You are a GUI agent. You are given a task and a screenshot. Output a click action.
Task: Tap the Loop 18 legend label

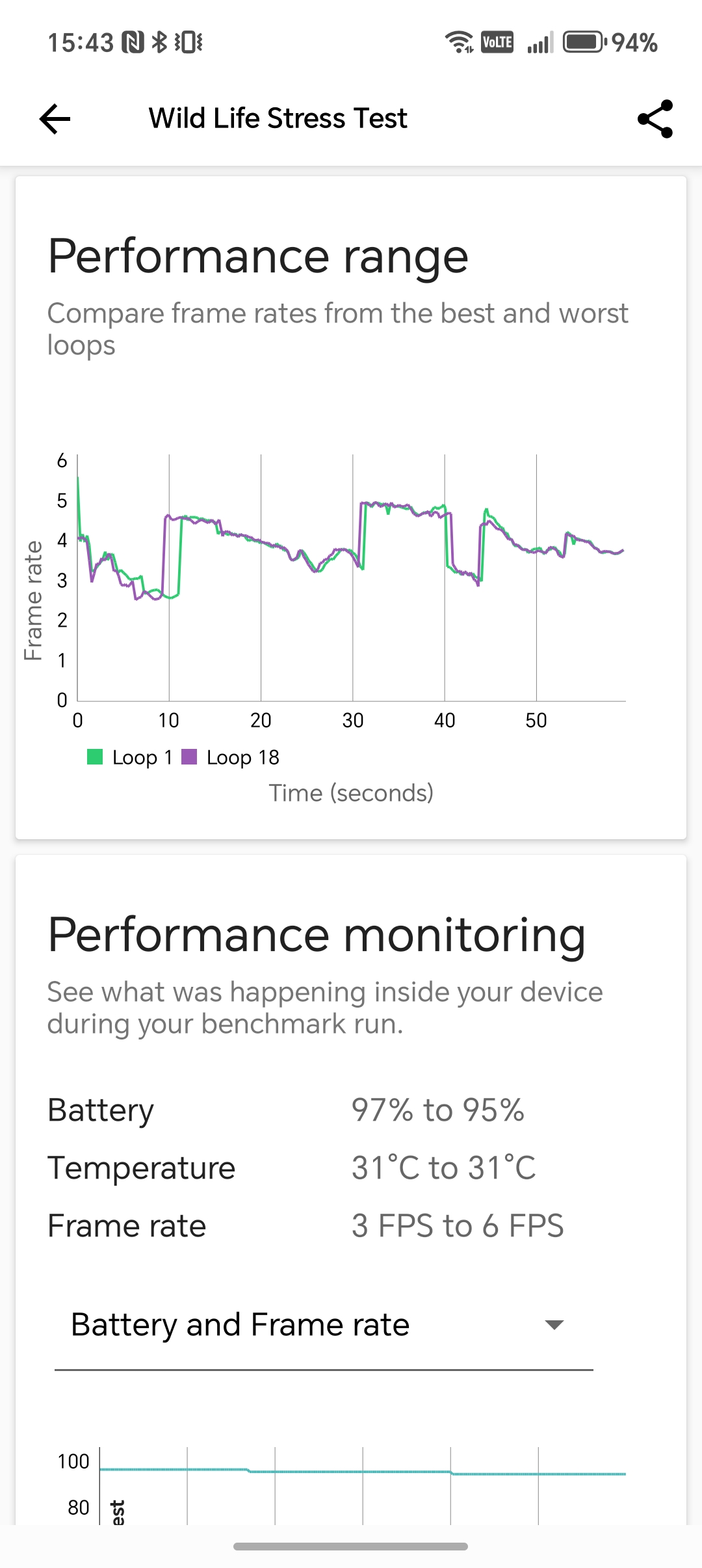click(242, 757)
